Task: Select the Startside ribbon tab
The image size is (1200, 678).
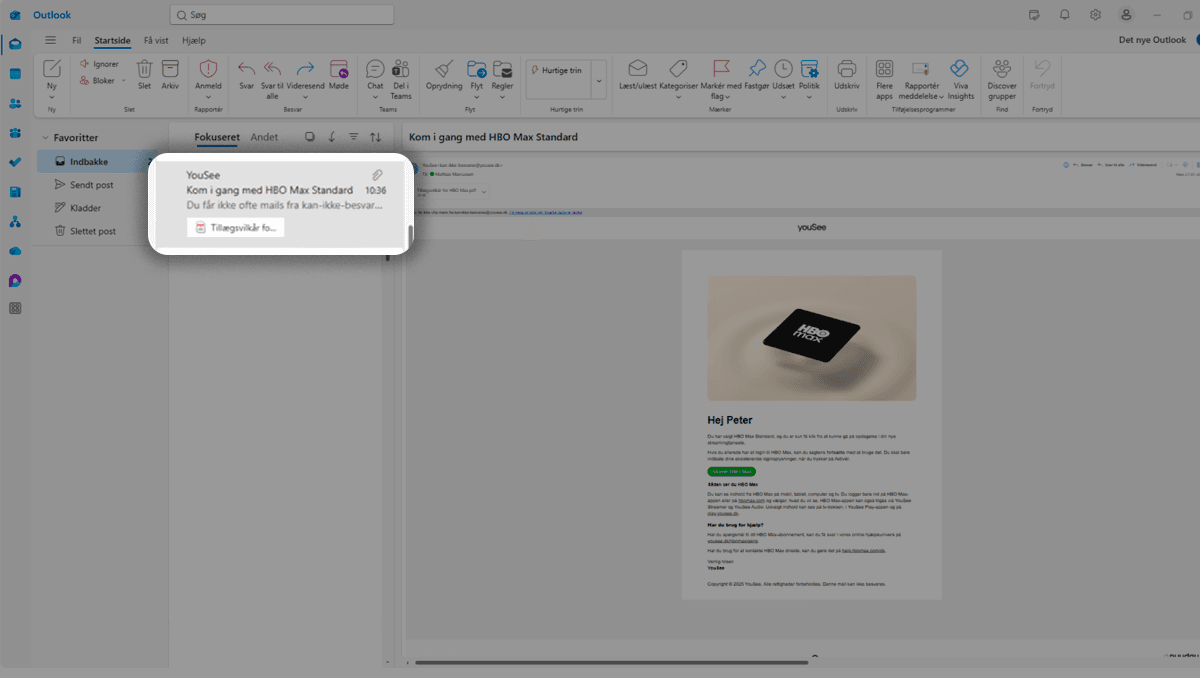Action: tap(112, 40)
